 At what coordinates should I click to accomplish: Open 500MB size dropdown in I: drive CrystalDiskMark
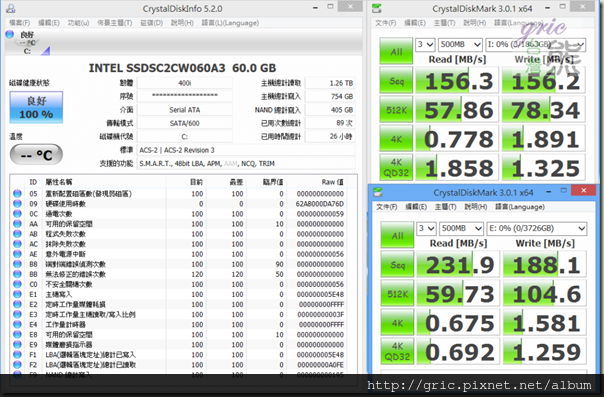461,45
